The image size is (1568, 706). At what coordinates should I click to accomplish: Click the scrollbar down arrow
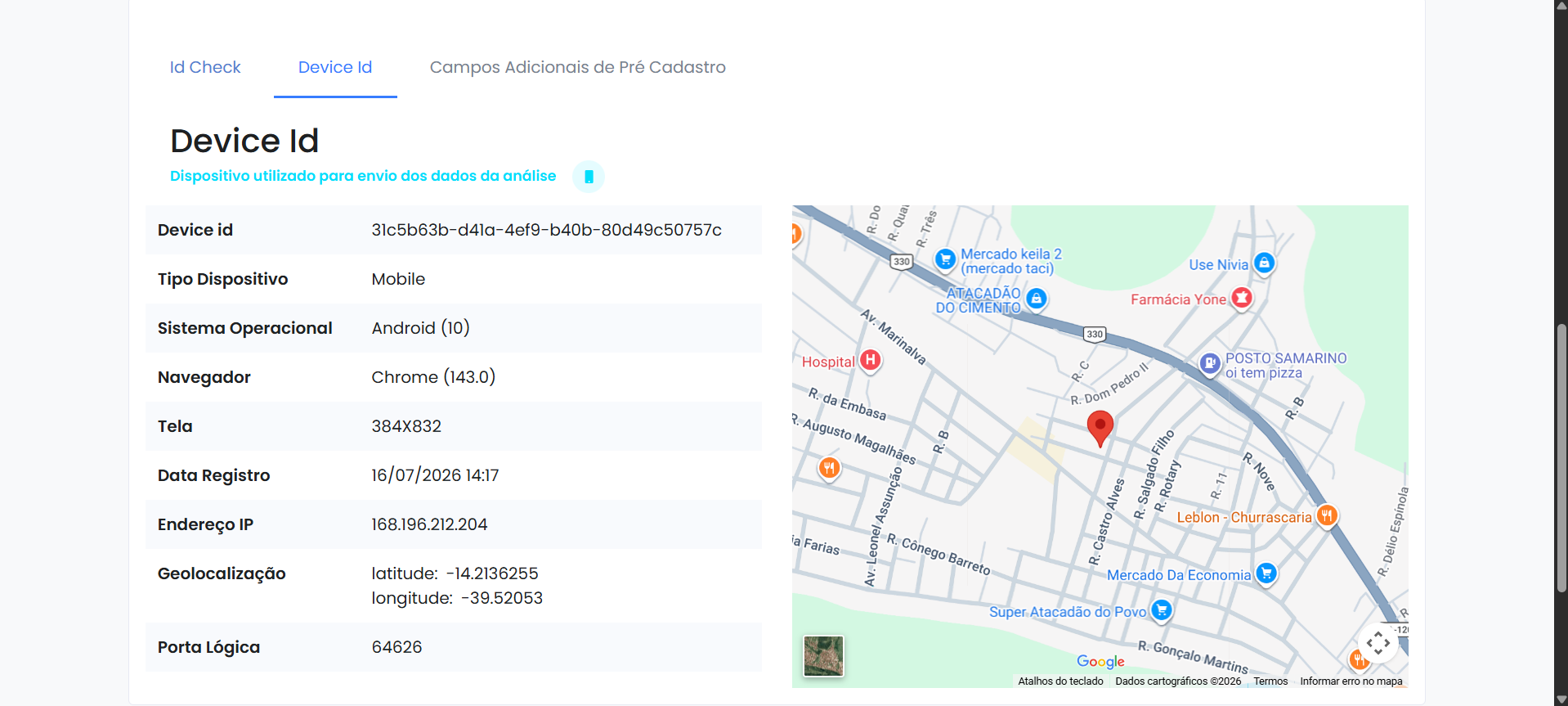(1561, 699)
